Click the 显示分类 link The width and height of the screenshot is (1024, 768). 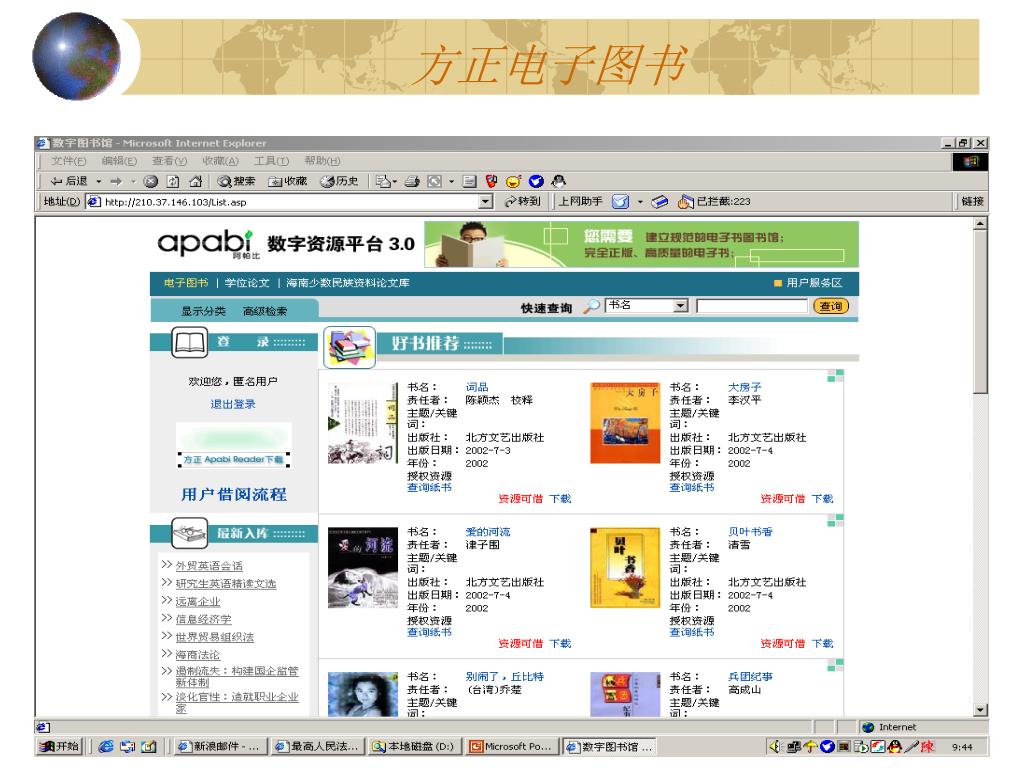coord(203,311)
